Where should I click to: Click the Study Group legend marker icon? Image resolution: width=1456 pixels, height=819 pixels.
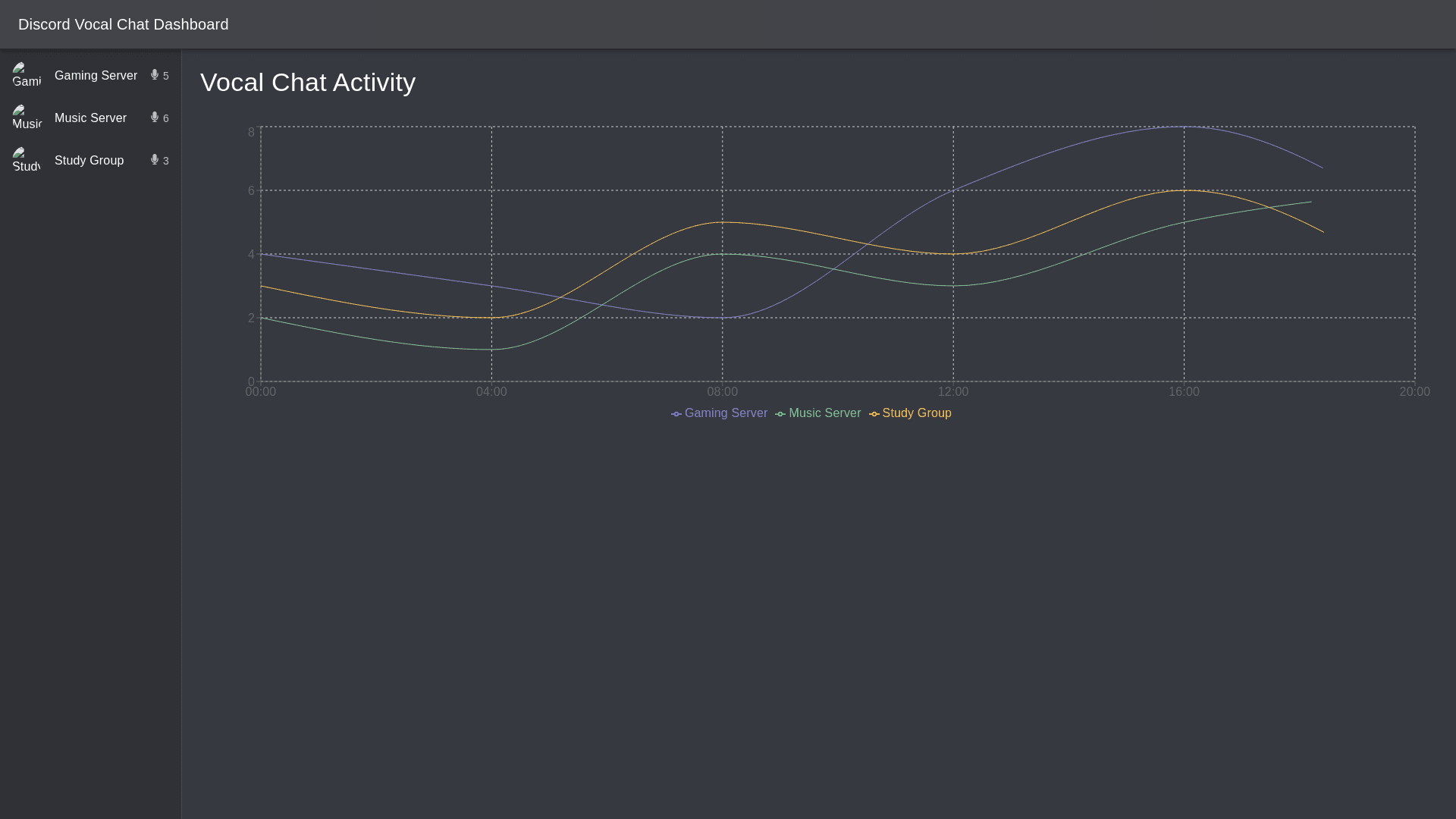[874, 414]
